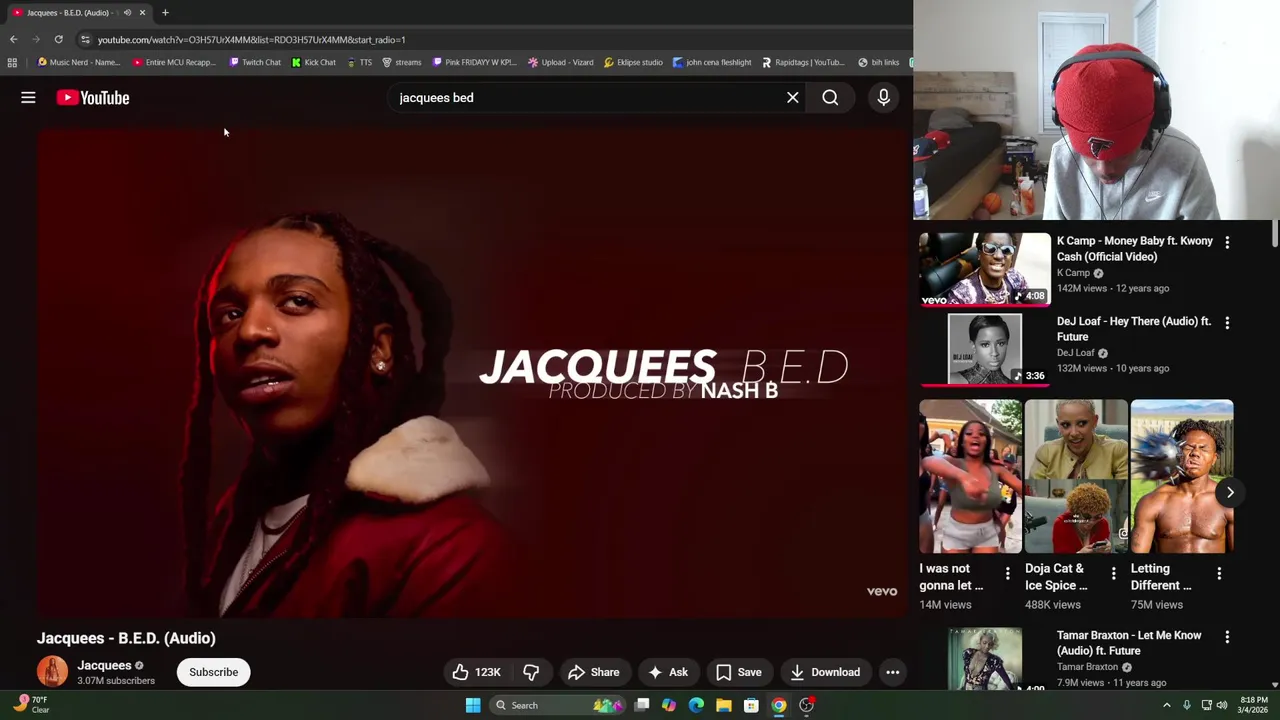This screenshot has width=1280, height=720.
Task: Open options for K Camp - Money Baby
Action: pyautogui.click(x=1227, y=242)
